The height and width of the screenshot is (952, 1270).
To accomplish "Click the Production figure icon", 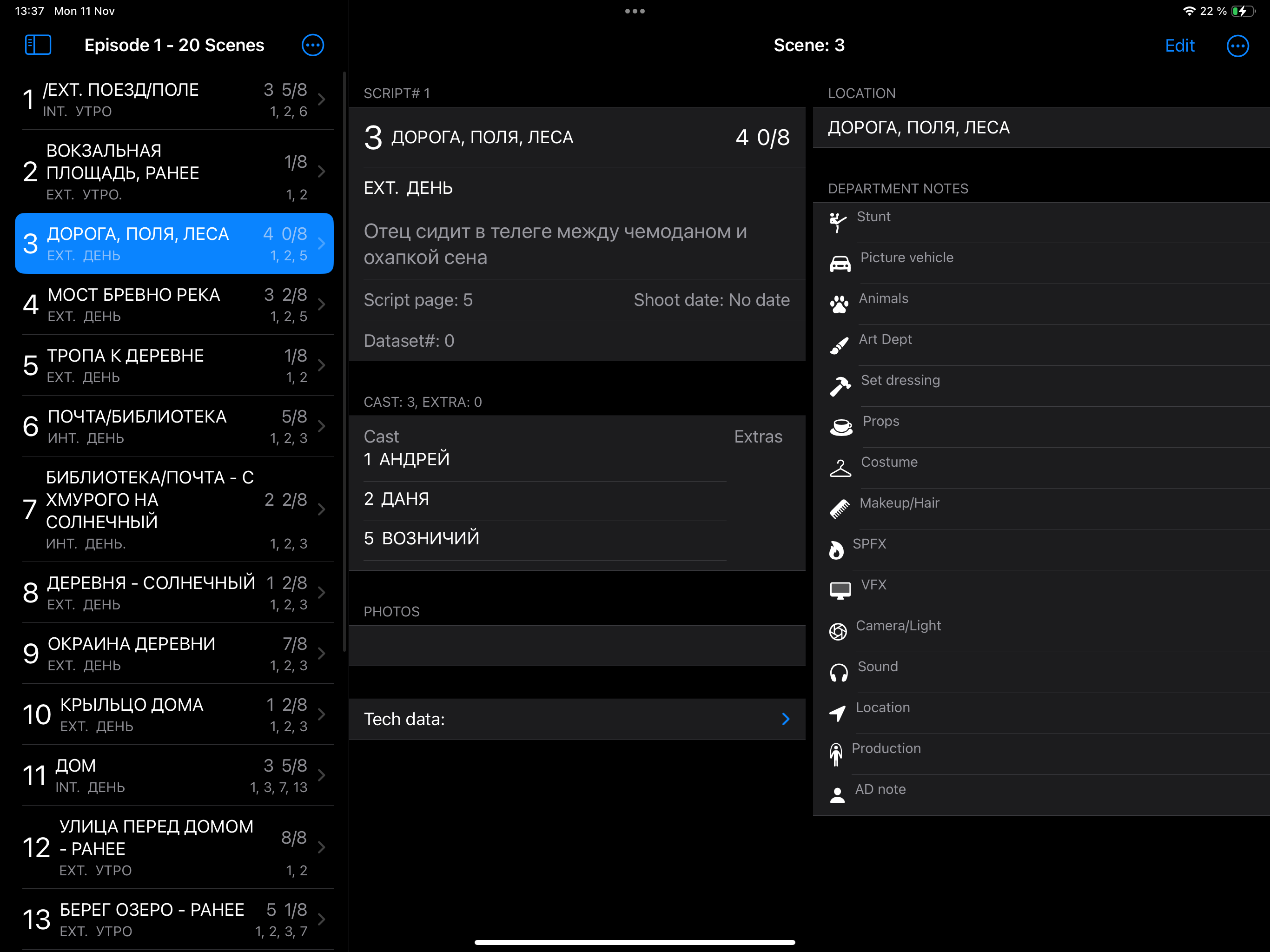I will click(x=835, y=754).
